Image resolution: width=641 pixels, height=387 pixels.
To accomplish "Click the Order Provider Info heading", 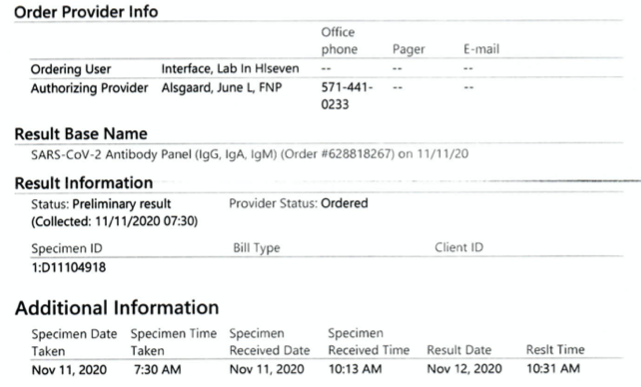I will pos(86,12).
